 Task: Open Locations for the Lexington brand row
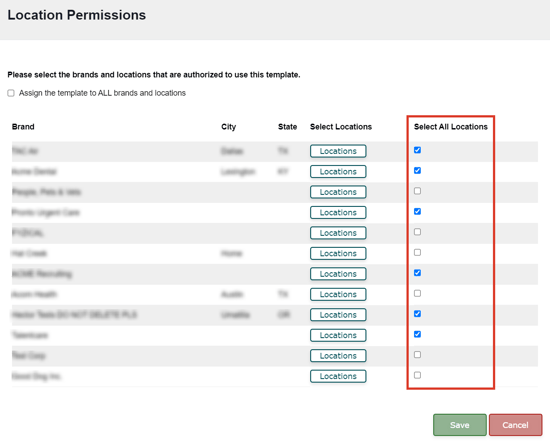(x=338, y=172)
